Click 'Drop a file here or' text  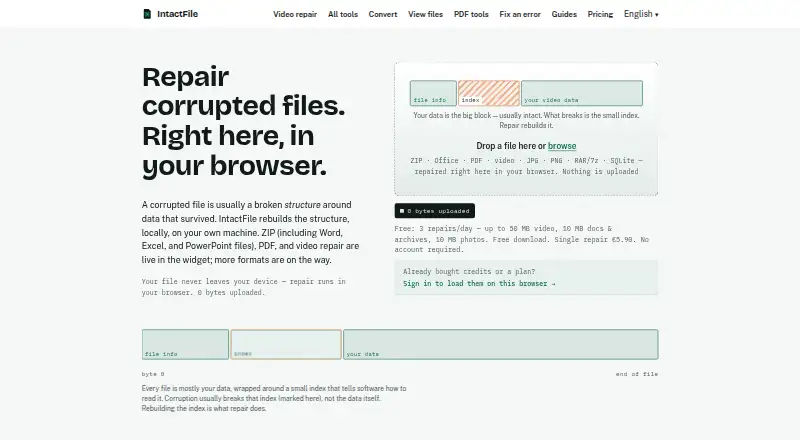pyautogui.click(x=511, y=146)
